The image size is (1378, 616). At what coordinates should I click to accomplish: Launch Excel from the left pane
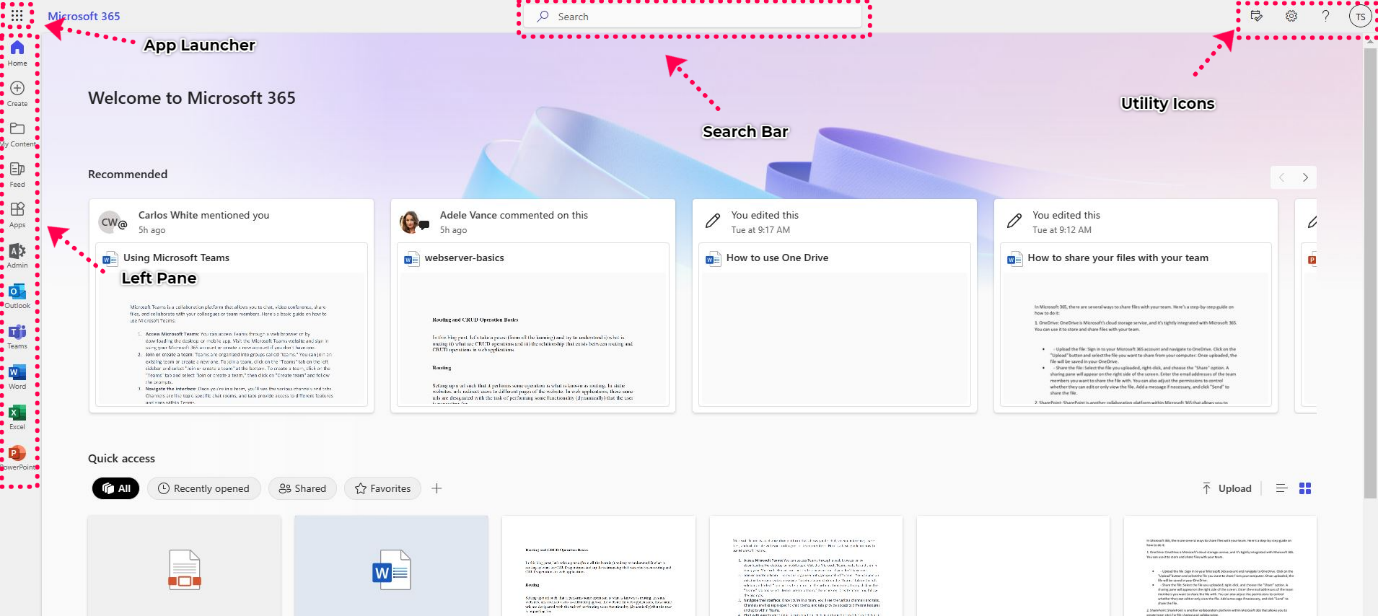[17, 417]
